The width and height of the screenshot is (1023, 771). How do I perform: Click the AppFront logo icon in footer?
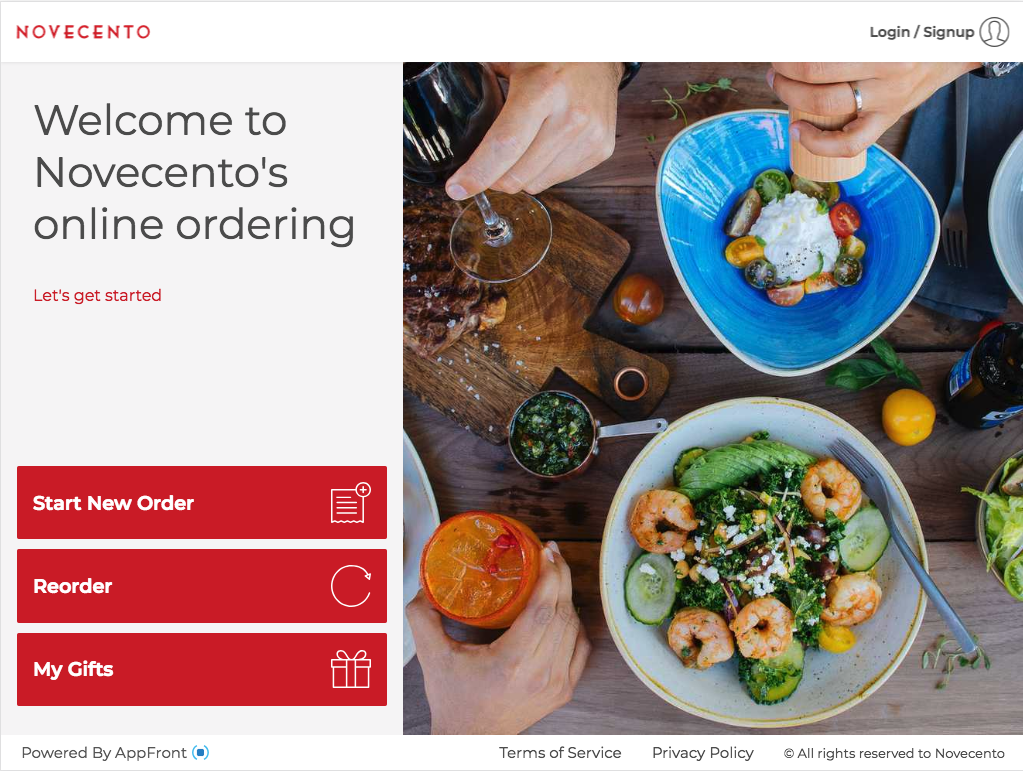coord(201,753)
